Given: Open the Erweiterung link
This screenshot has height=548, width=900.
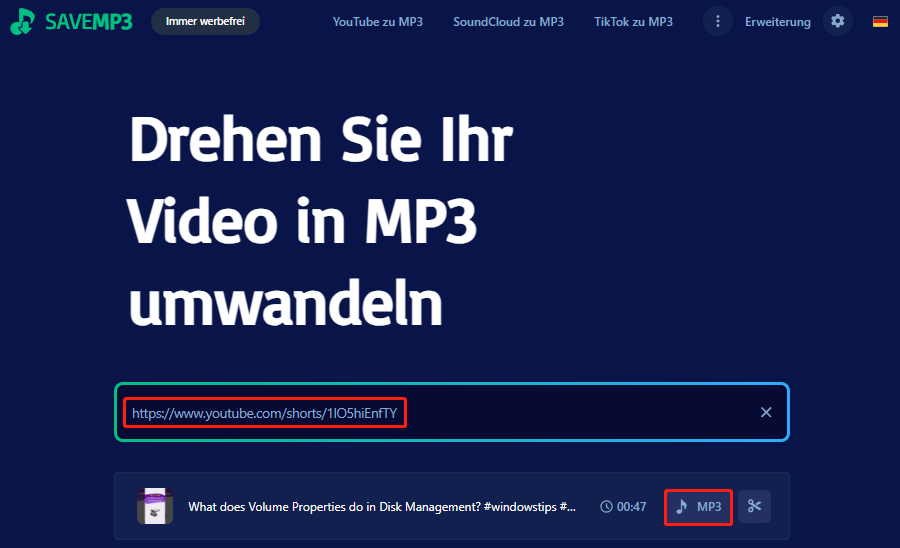Looking at the screenshot, I should point(778,22).
